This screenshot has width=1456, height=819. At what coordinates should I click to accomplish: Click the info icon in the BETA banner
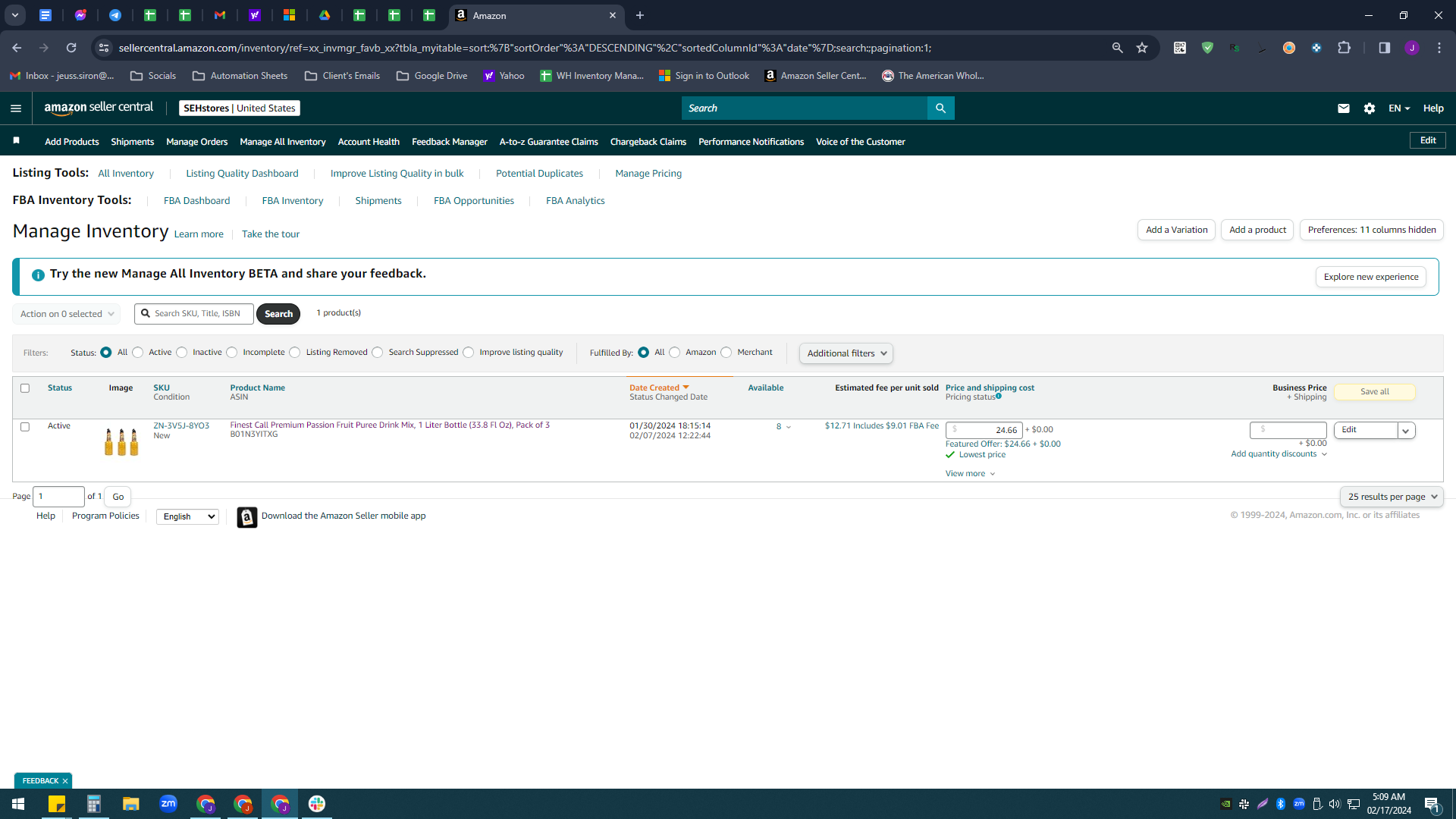[x=38, y=275]
